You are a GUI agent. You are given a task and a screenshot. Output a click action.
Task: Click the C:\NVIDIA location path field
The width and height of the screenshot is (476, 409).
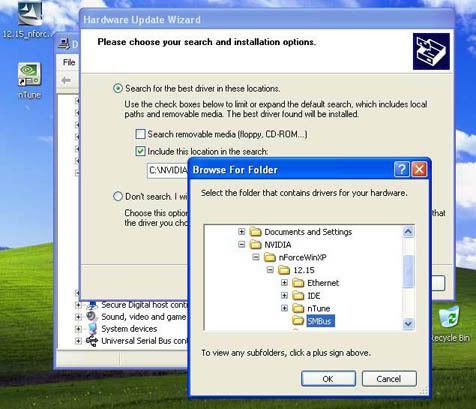(x=168, y=170)
